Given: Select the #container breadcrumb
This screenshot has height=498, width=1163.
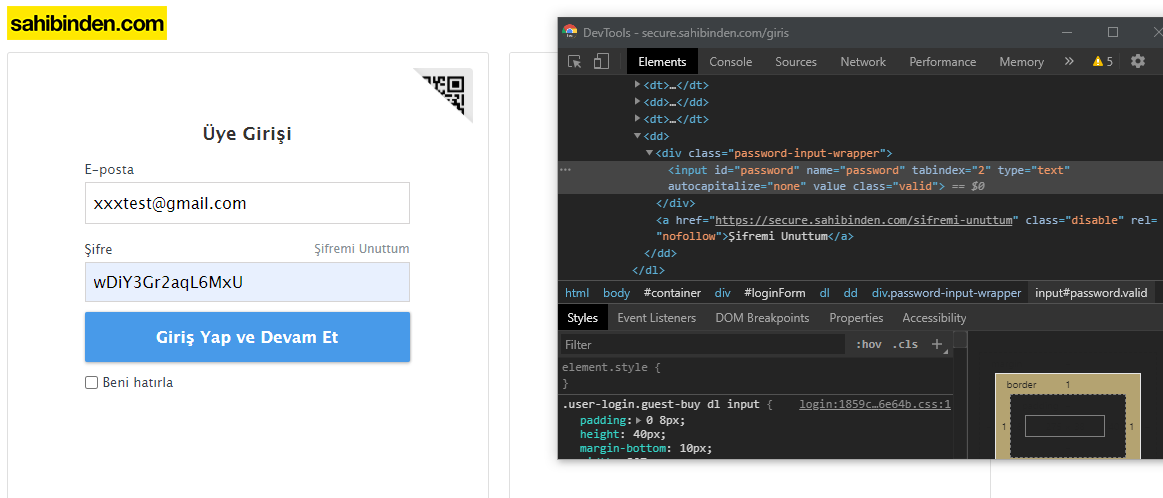Looking at the screenshot, I should click(672, 293).
